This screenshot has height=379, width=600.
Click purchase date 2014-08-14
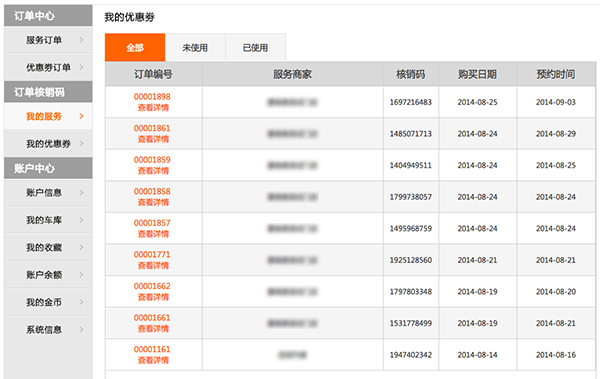click(x=478, y=355)
